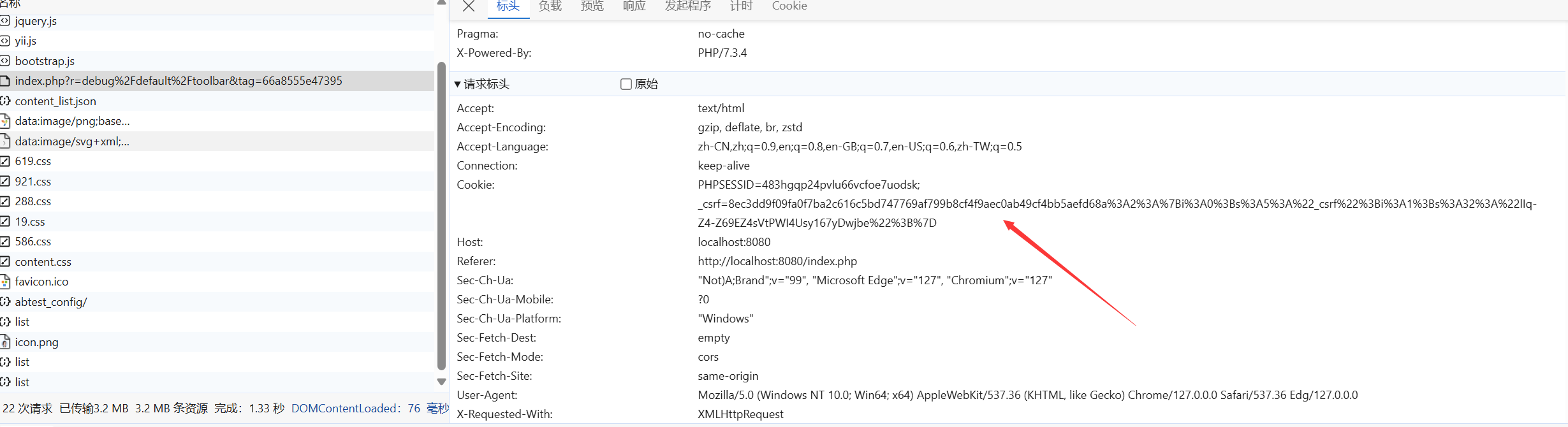Show the 计时 timing tab
1568x427 pixels.
pos(741,6)
